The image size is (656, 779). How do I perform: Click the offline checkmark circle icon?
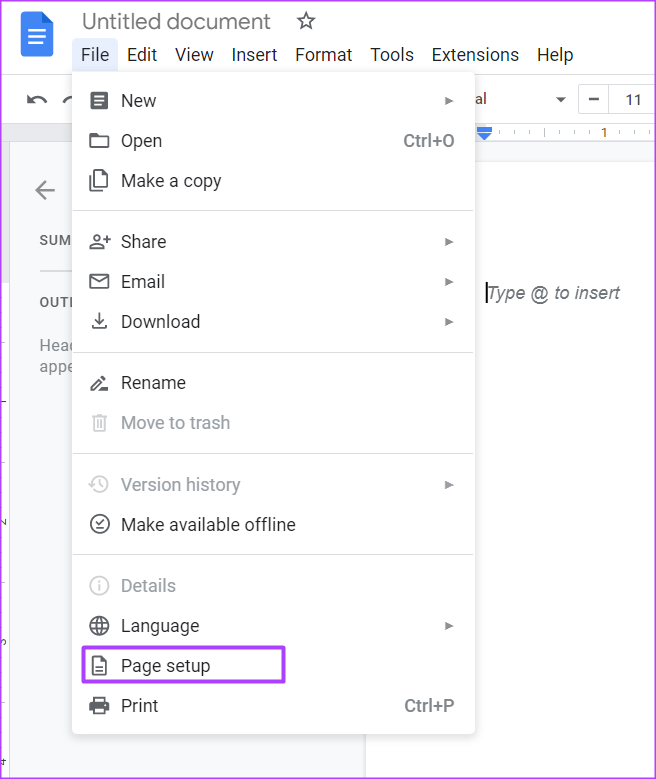click(99, 524)
